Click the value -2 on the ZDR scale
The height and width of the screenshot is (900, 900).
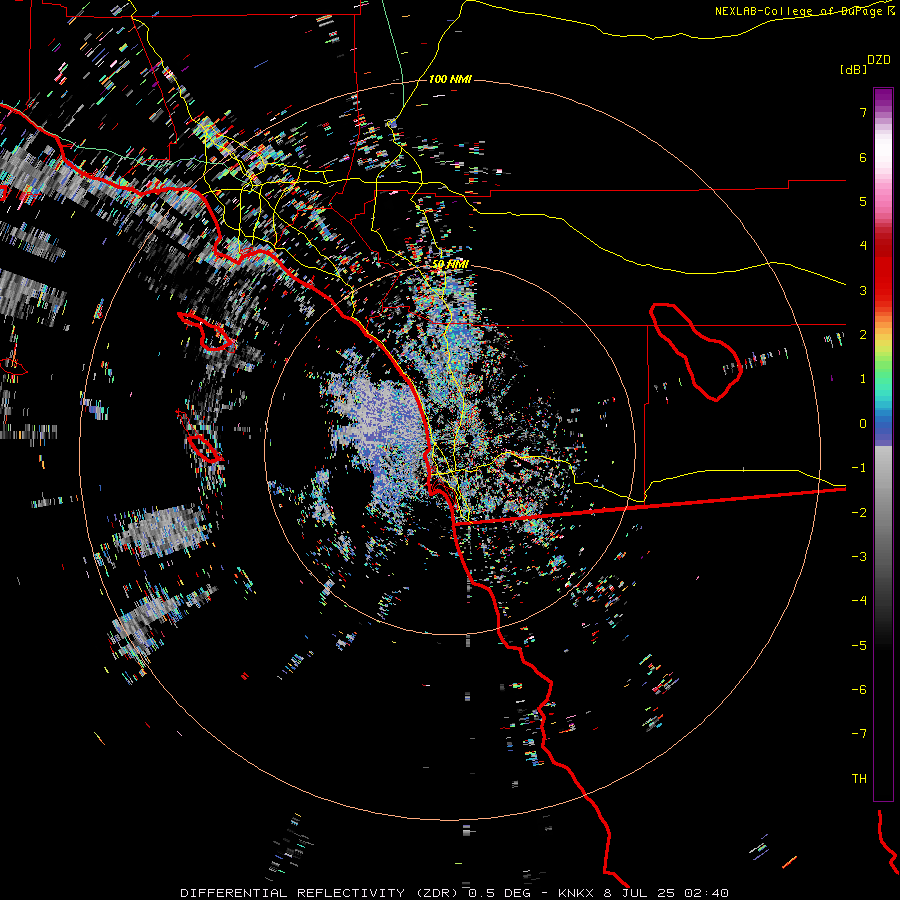(859, 513)
